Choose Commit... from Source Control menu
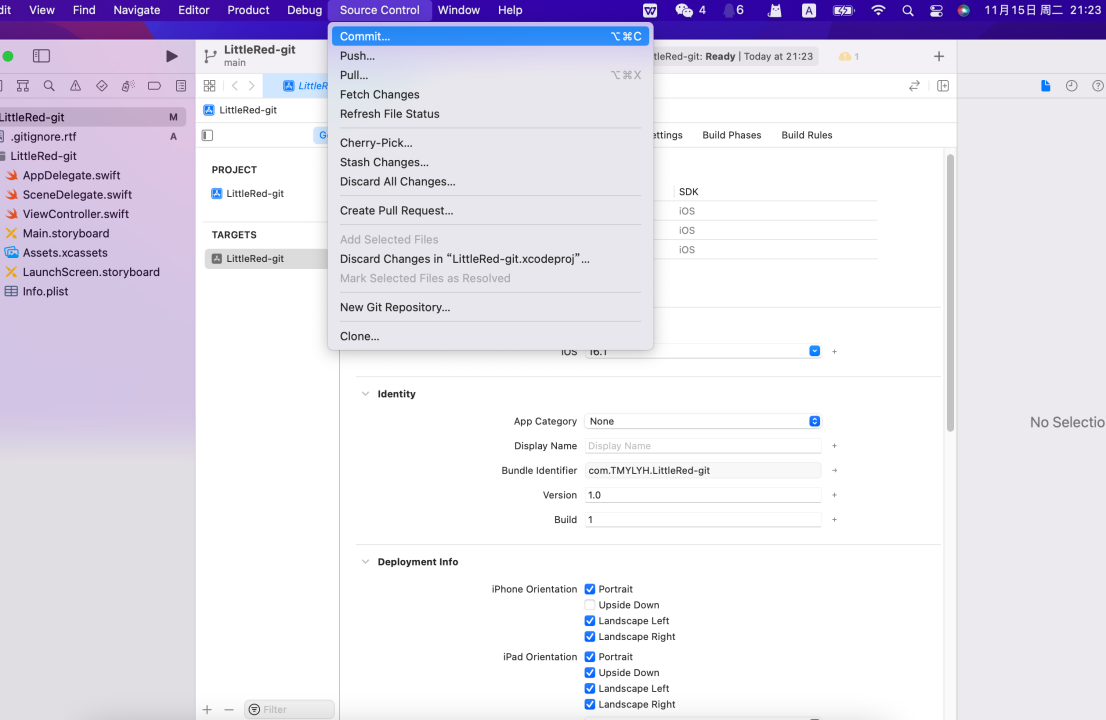 point(490,37)
